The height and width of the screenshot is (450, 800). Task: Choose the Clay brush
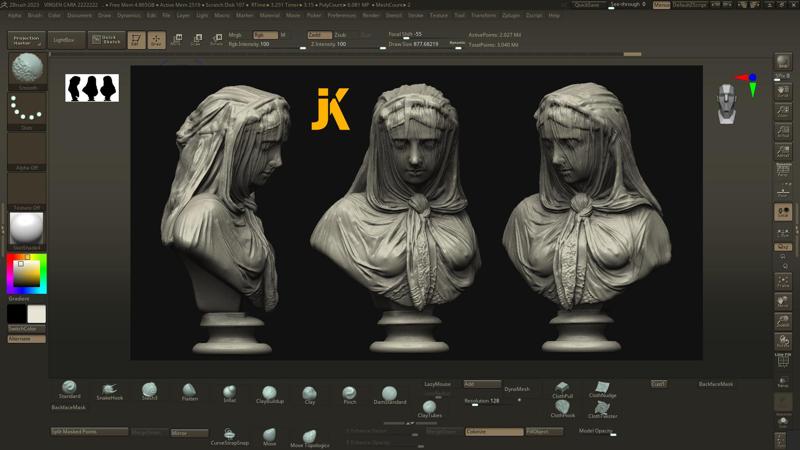pyautogui.click(x=309, y=395)
